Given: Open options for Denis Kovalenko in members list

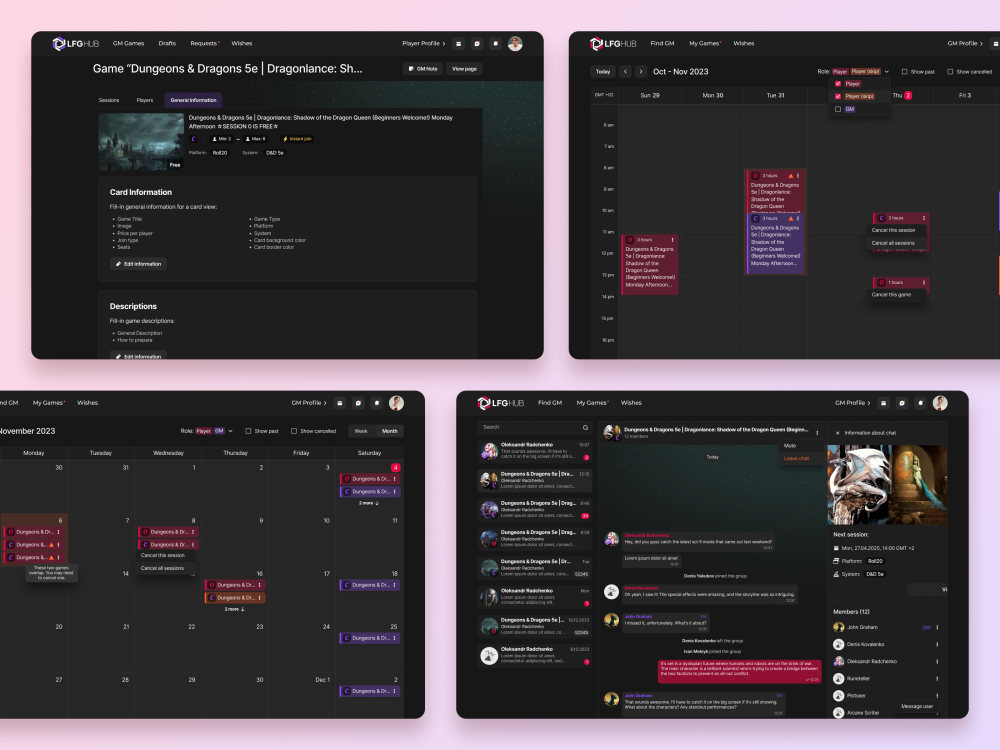Looking at the screenshot, I should coord(937,645).
